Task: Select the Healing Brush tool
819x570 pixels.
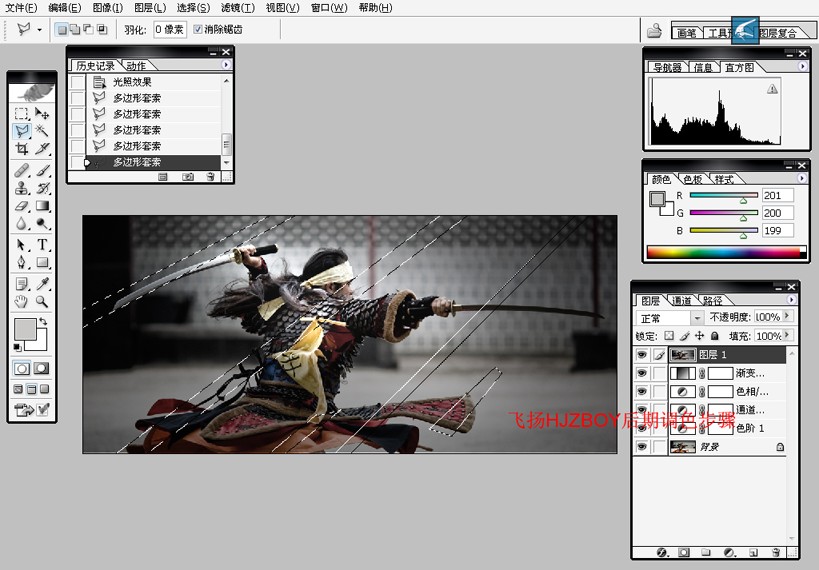Action: tap(21, 170)
